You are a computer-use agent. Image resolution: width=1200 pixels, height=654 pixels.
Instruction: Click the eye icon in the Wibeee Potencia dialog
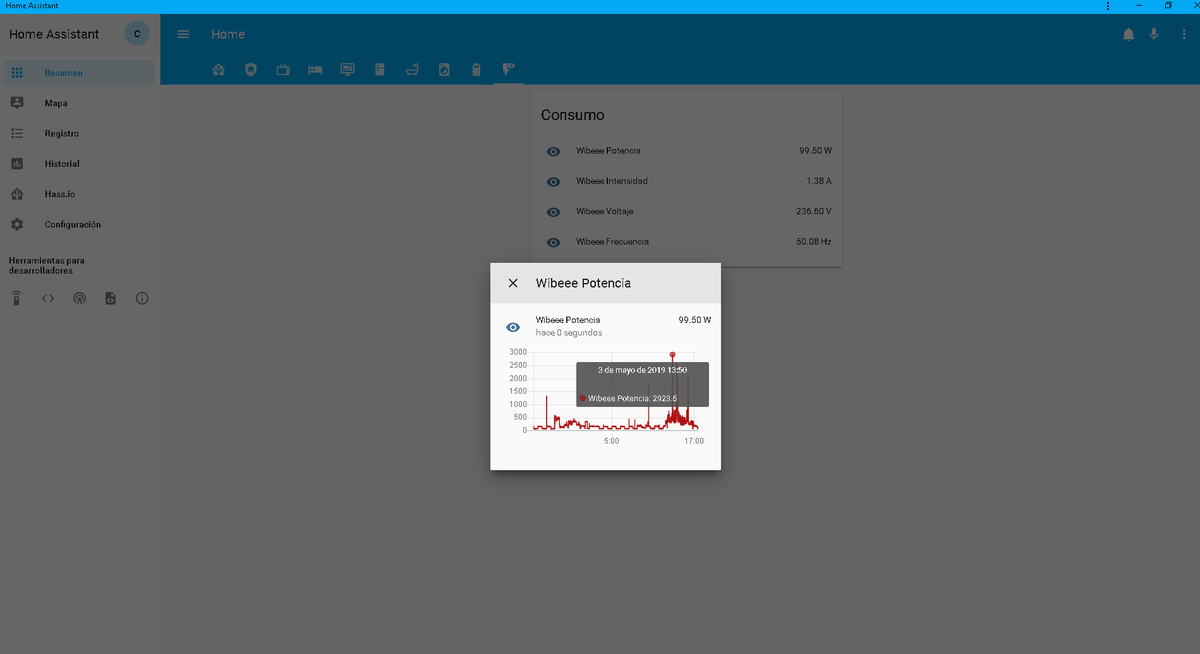[x=513, y=327]
